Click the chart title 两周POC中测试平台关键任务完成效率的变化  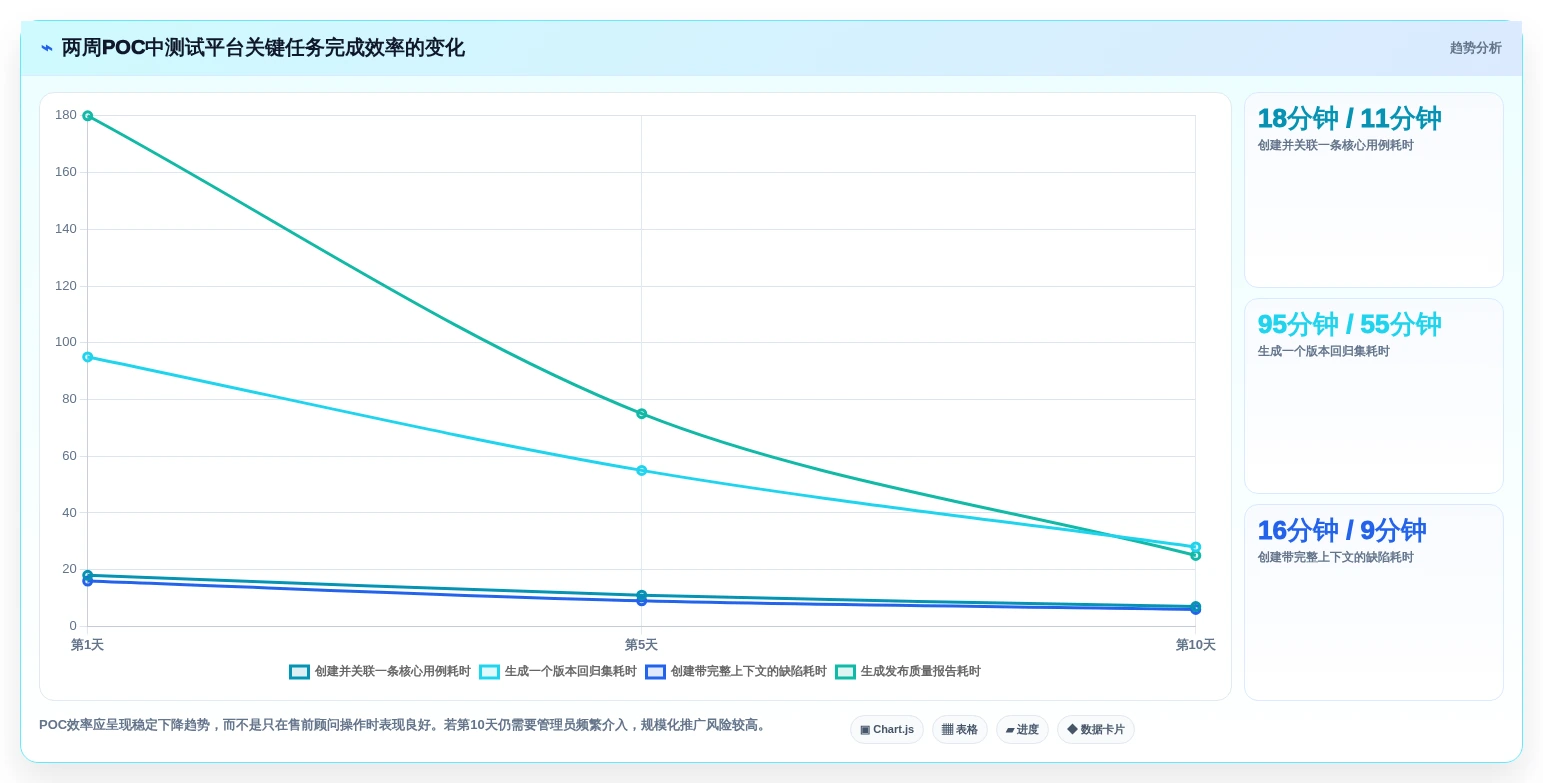[x=263, y=48]
